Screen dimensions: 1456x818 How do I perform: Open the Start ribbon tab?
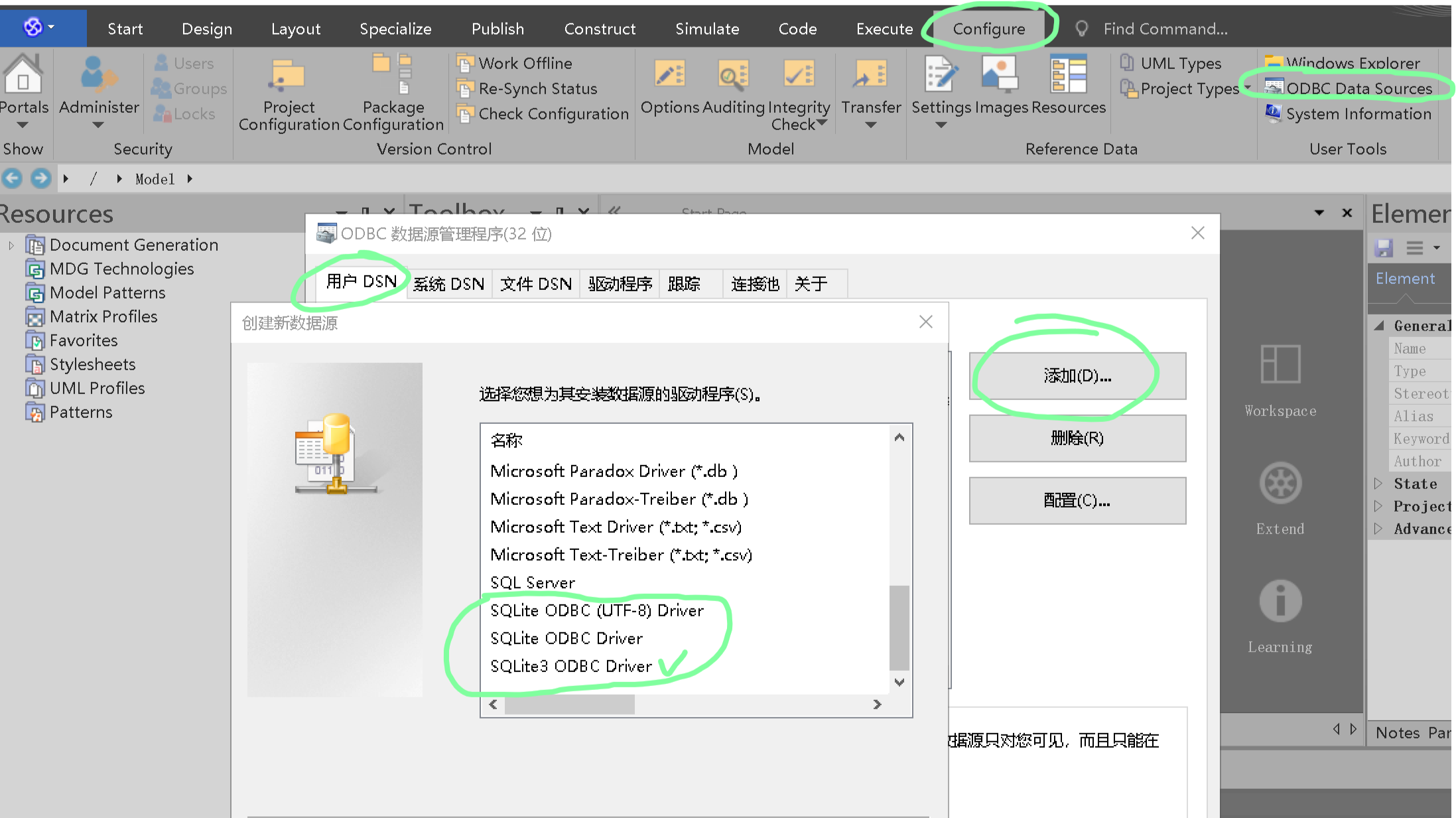click(x=125, y=29)
